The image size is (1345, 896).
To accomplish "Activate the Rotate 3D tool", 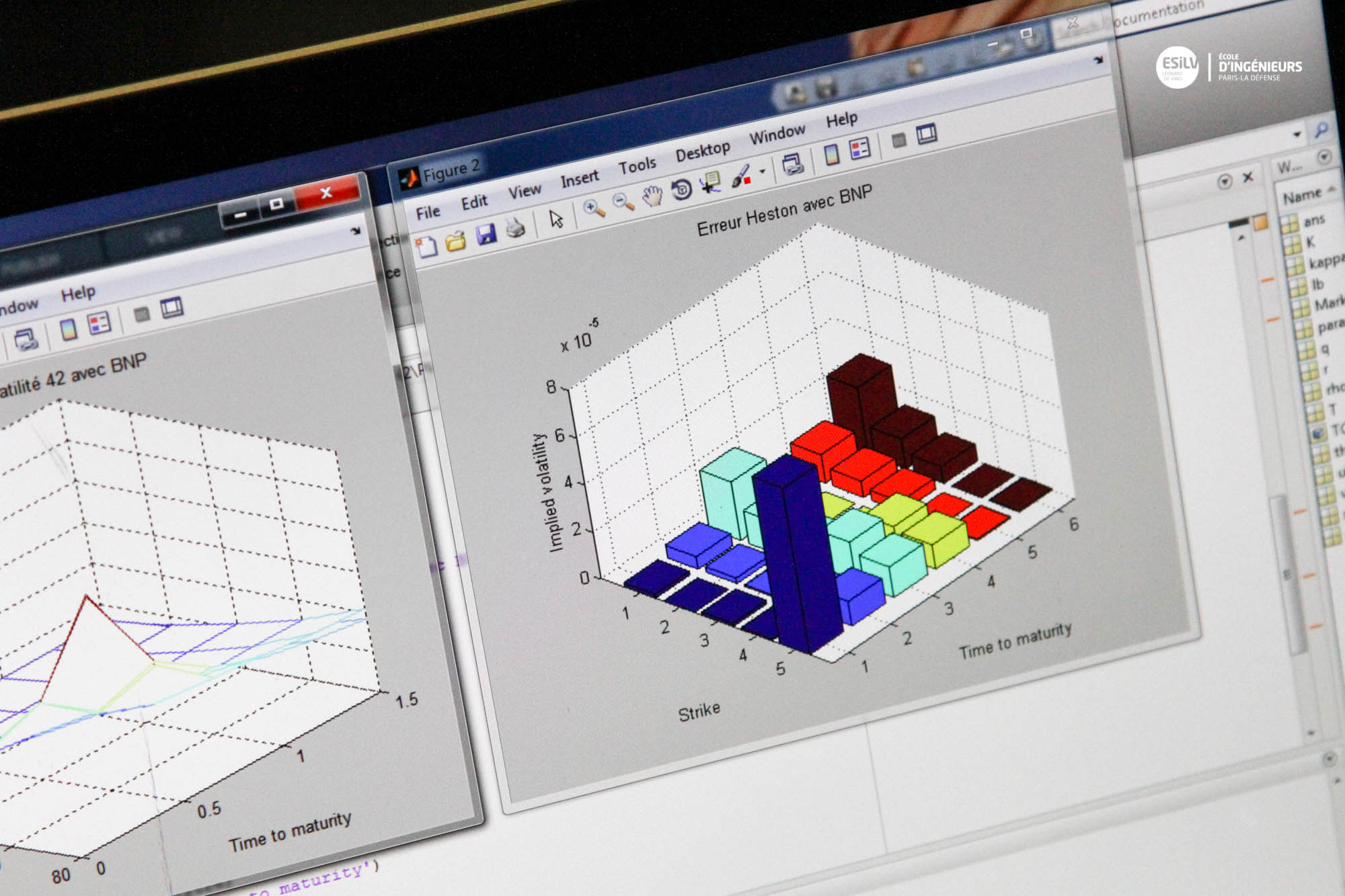I will click(x=681, y=189).
